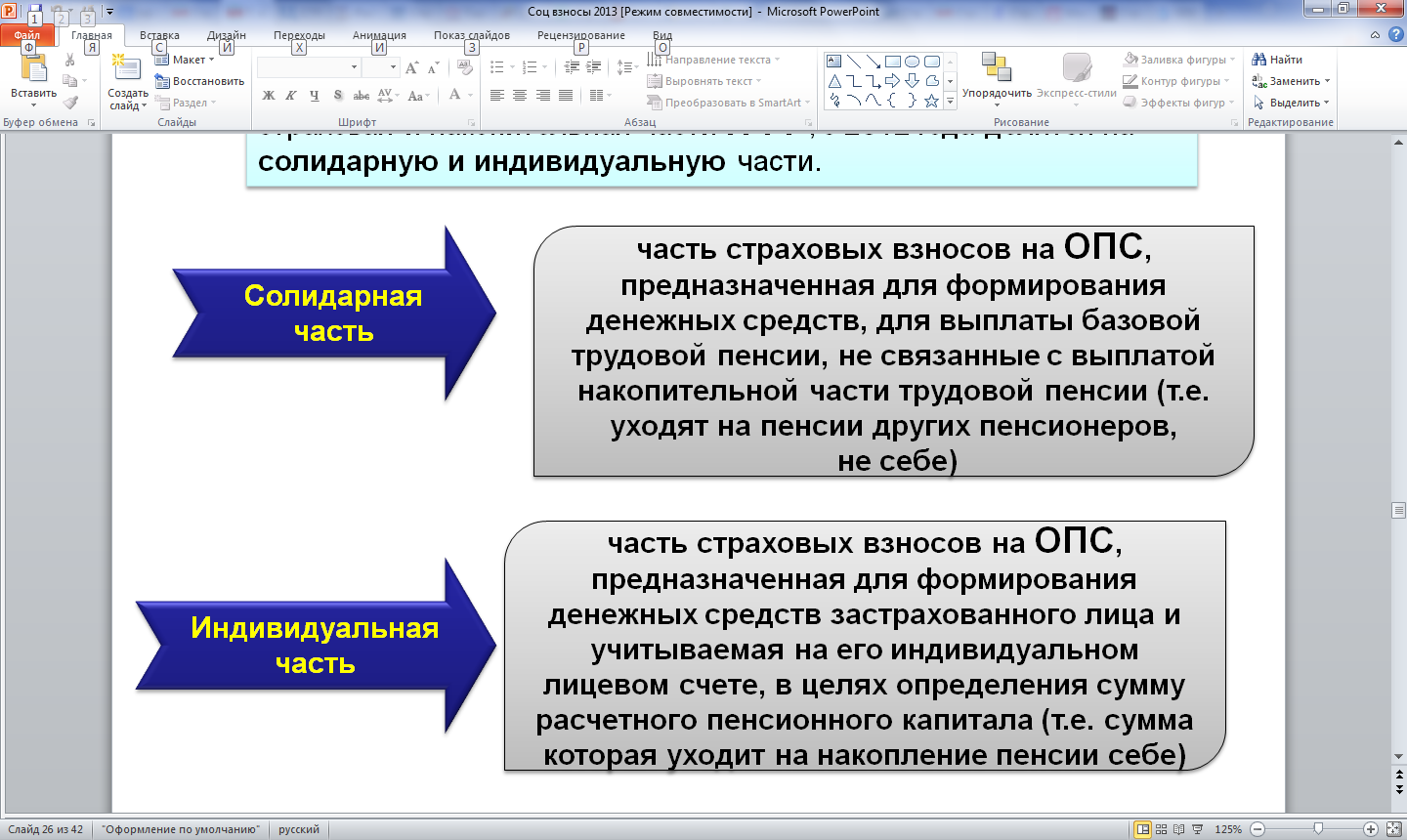Open the font name dropdown
The image size is (1407, 840).
(354, 67)
